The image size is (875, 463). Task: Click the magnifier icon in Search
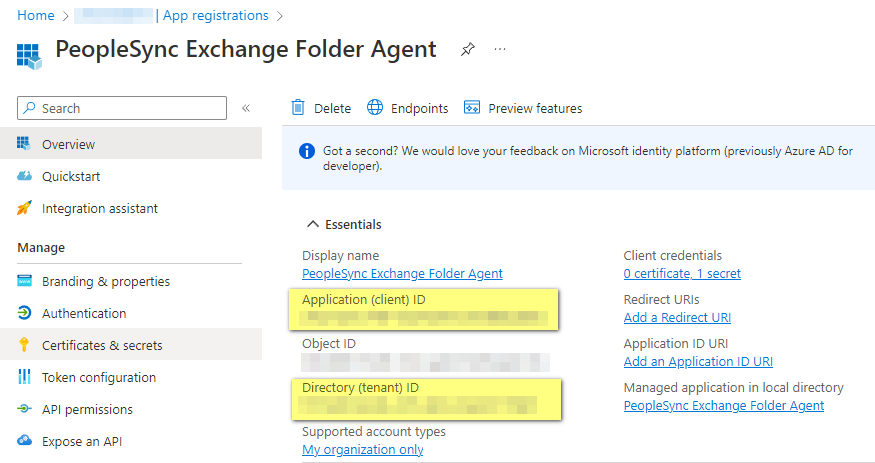click(x=30, y=108)
